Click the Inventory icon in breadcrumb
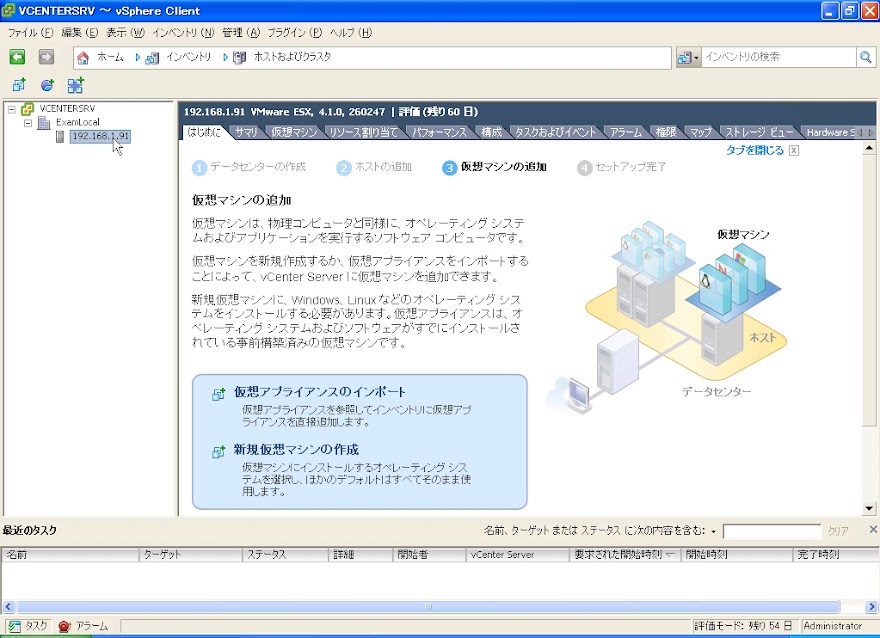The height and width of the screenshot is (638, 880). tap(152, 58)
